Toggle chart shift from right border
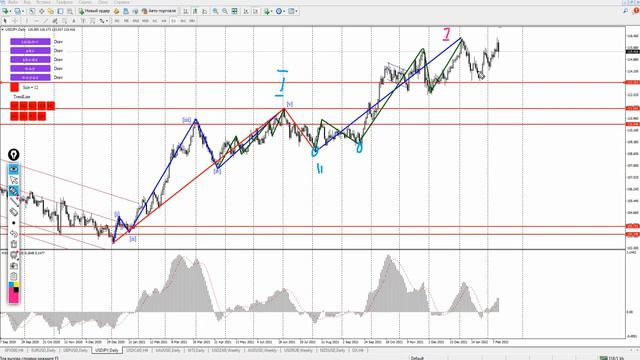Image resolution: width=640 pixels, height=360 pixels. [x=256, y=11]
